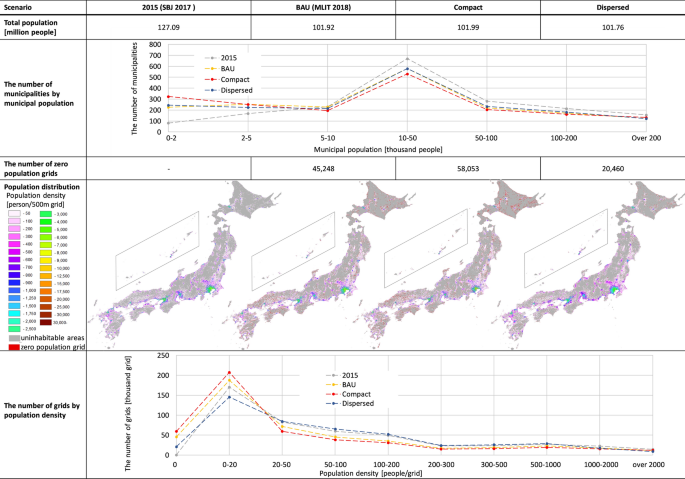Select the '2015 (SBJ 2017)' column header
The image size is (685, 479).
[x=169, y=7]
